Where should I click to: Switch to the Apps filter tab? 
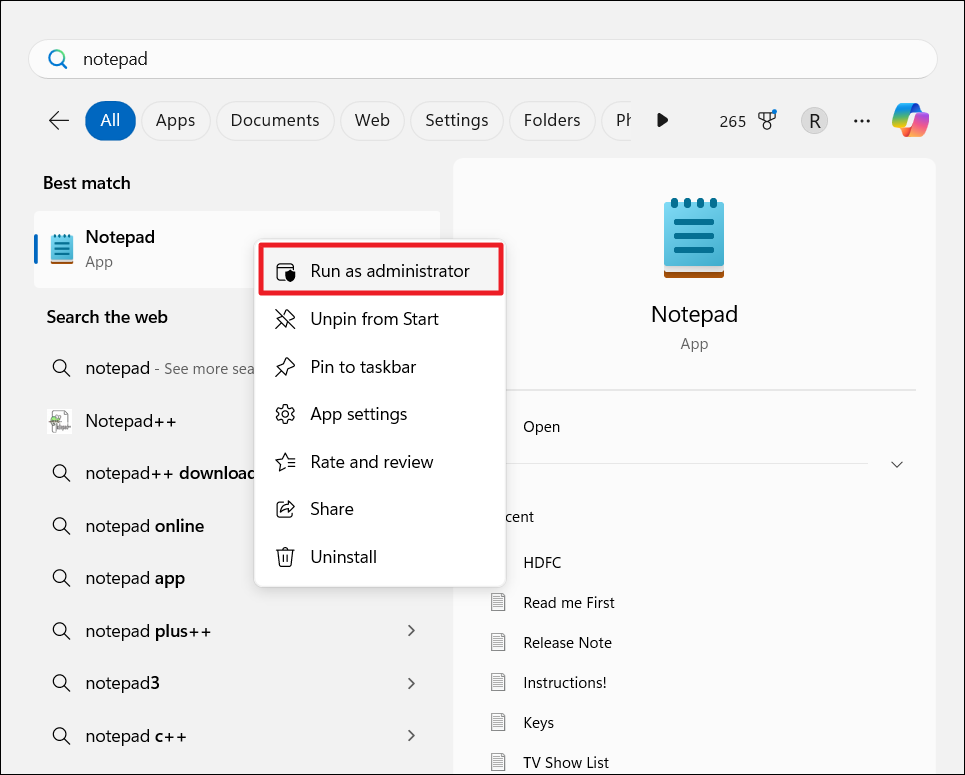[175, 120]
